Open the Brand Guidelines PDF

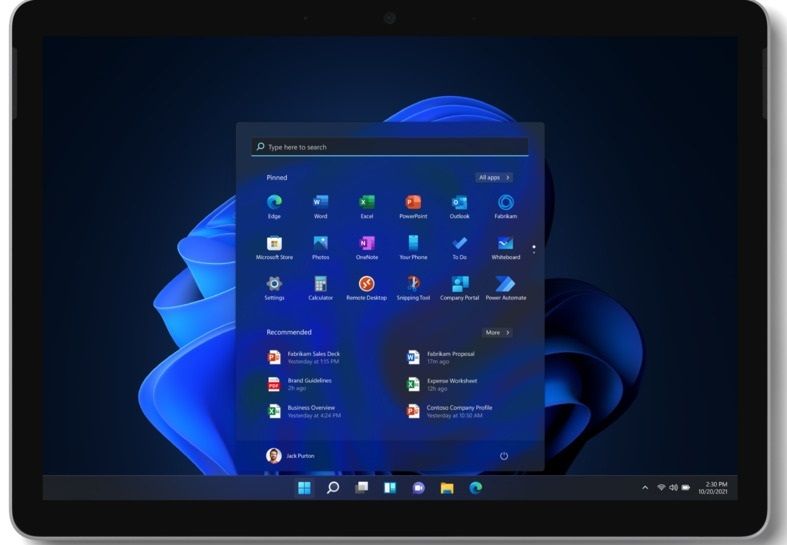(300, 384)
